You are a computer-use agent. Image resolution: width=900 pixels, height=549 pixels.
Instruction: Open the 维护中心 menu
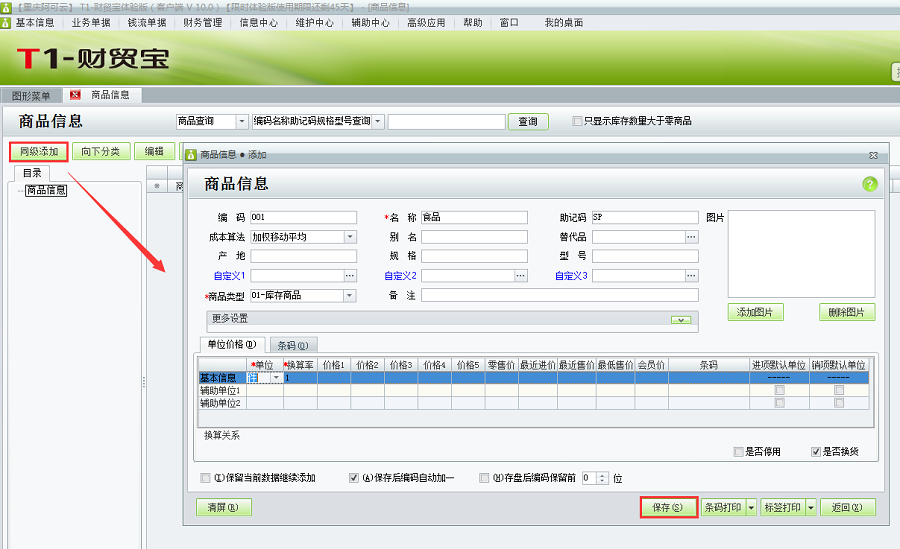click(x=315, y=22)
